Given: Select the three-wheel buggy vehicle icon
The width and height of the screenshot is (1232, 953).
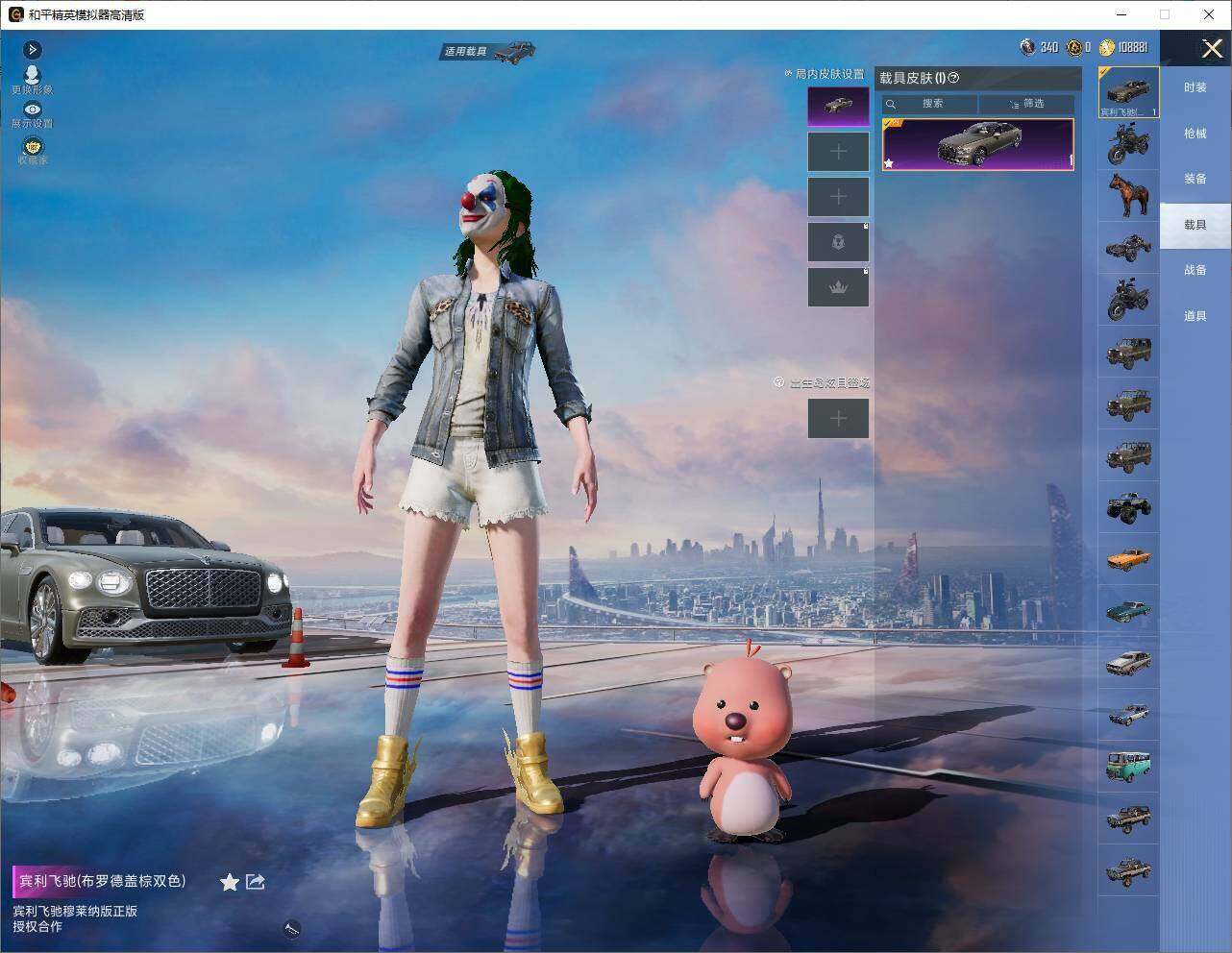Looking at the screenshot, I should click(x=1129, y=248).
